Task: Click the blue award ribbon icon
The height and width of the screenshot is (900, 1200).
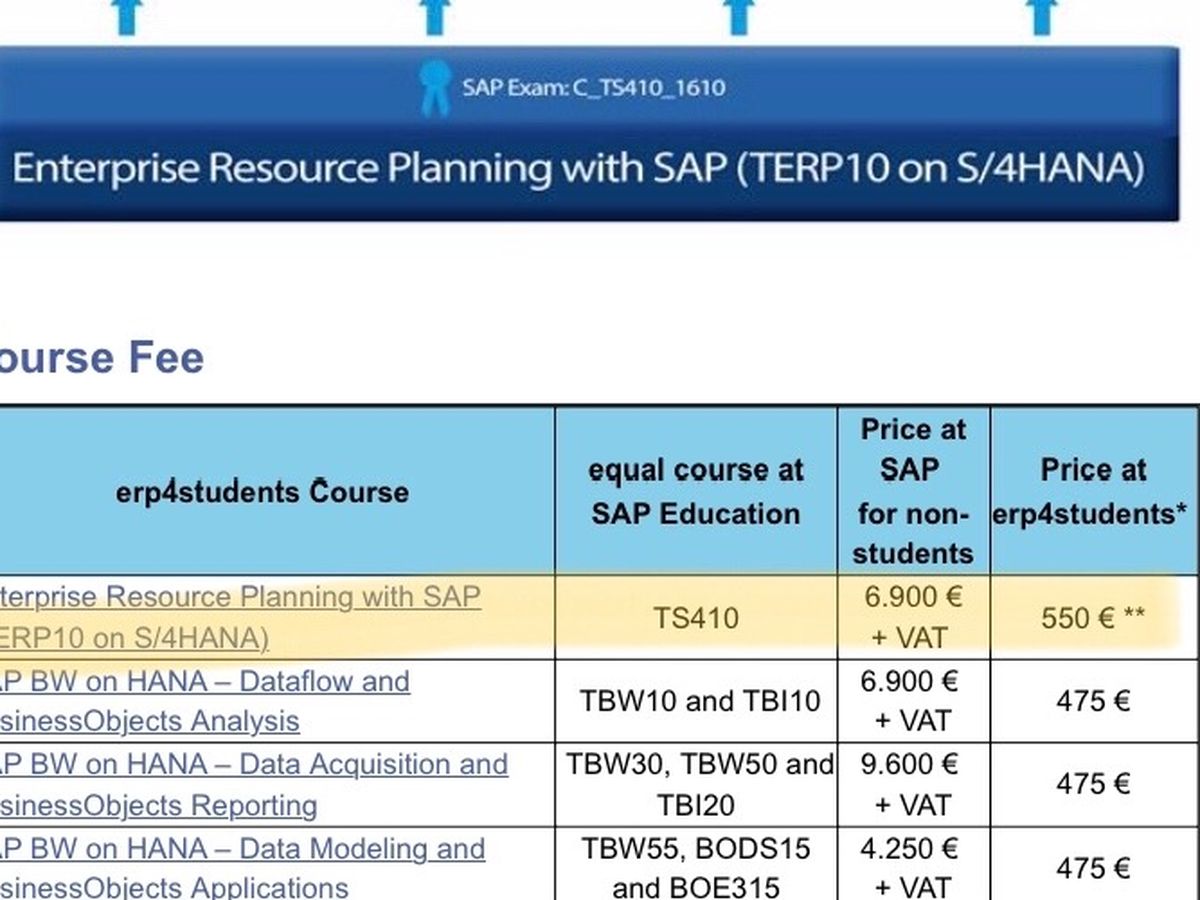Action: click(435, 87)
